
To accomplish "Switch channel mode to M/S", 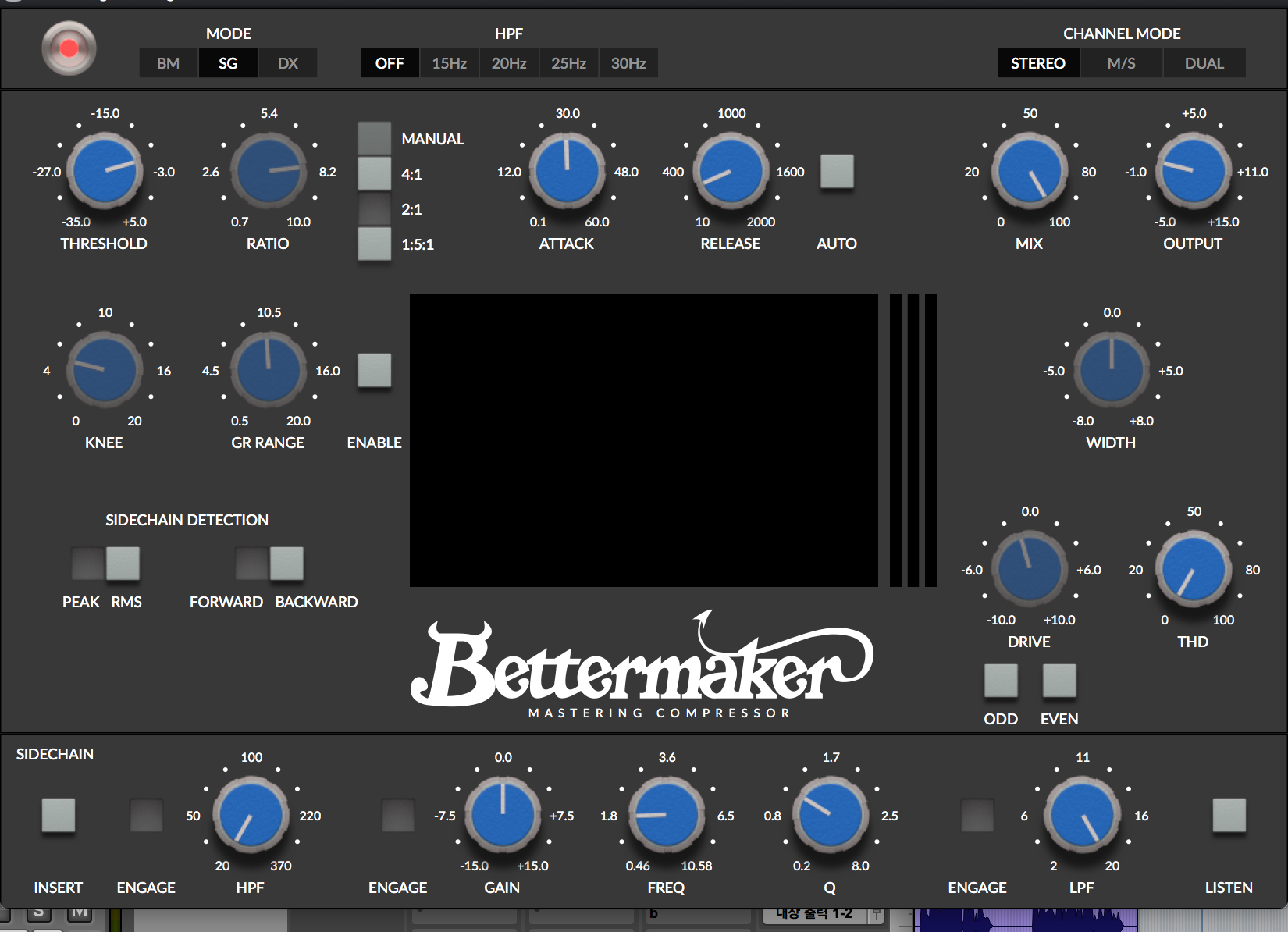I will [x=1122, y=63].
